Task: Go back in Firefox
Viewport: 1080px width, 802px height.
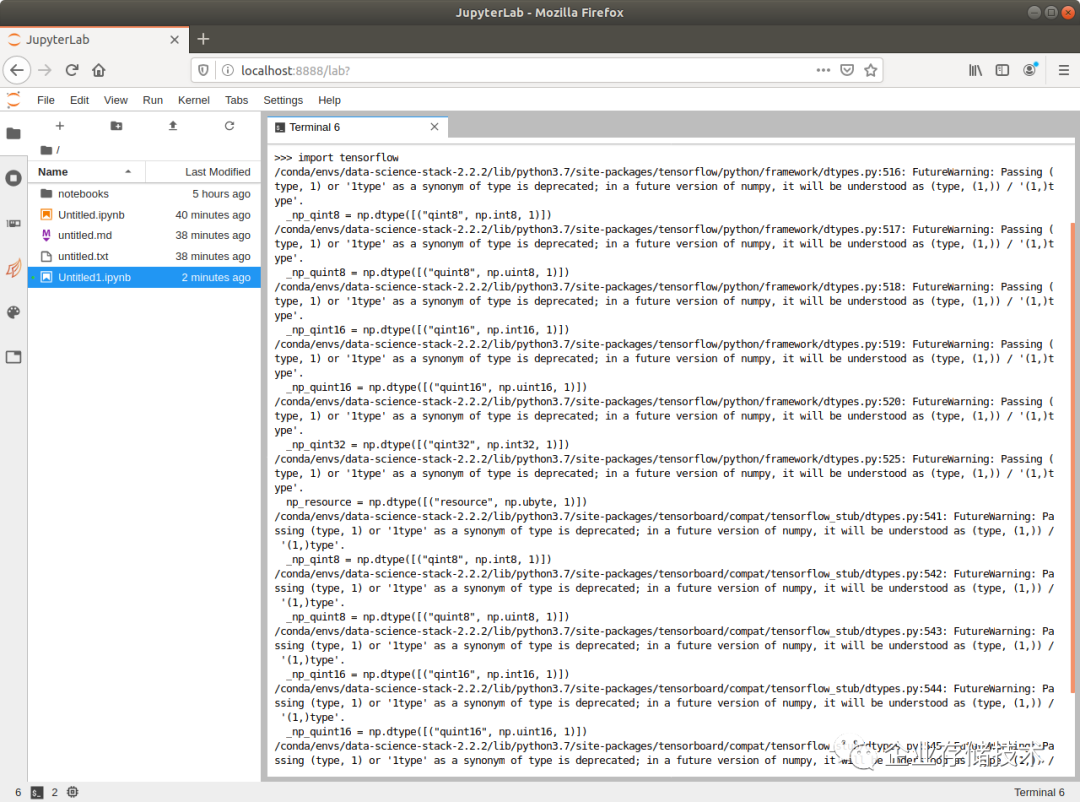Action: (x=17, y=70)
